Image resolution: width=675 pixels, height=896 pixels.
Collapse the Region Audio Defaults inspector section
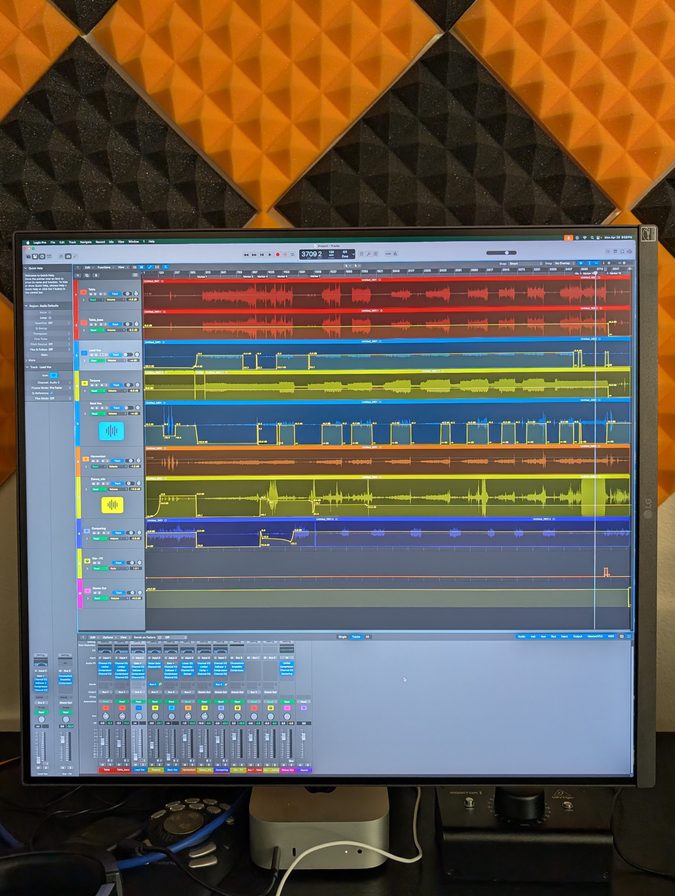pos(26,306)
